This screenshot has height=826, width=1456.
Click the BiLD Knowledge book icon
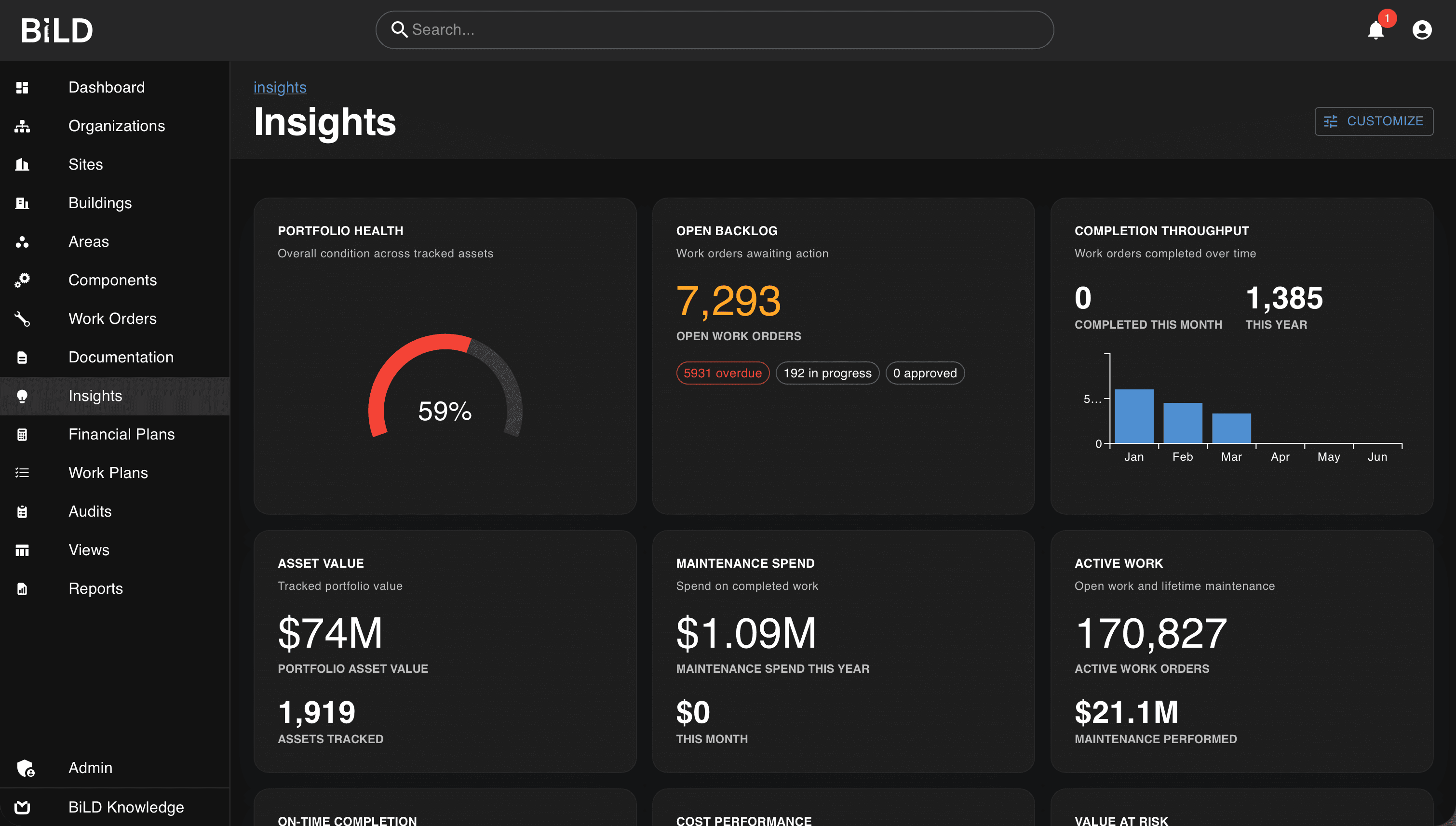(22, 807)
